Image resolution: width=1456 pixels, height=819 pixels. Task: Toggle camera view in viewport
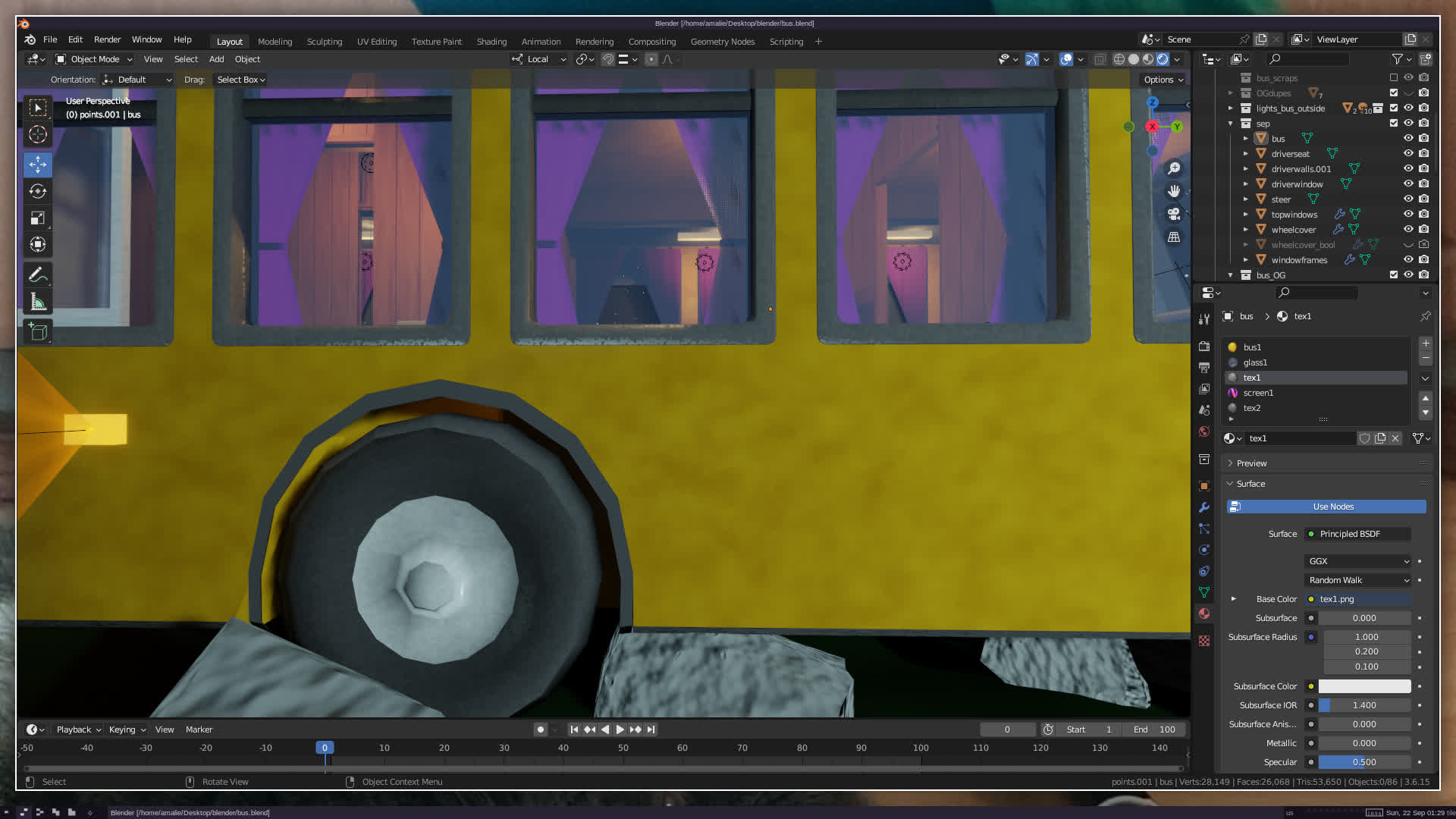(x=1174, y=214)
